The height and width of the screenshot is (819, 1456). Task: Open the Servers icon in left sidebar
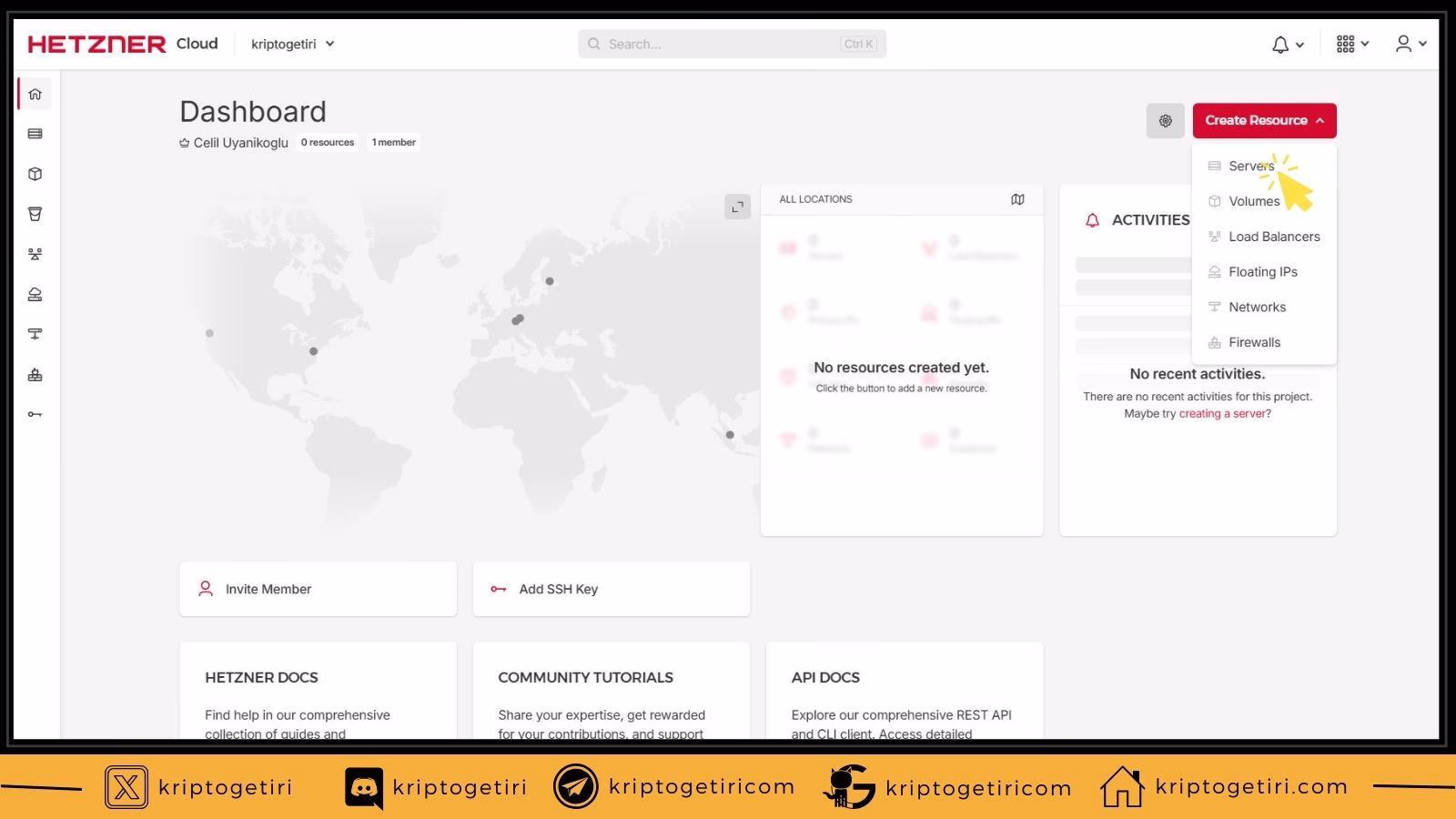tap(35, 134)
